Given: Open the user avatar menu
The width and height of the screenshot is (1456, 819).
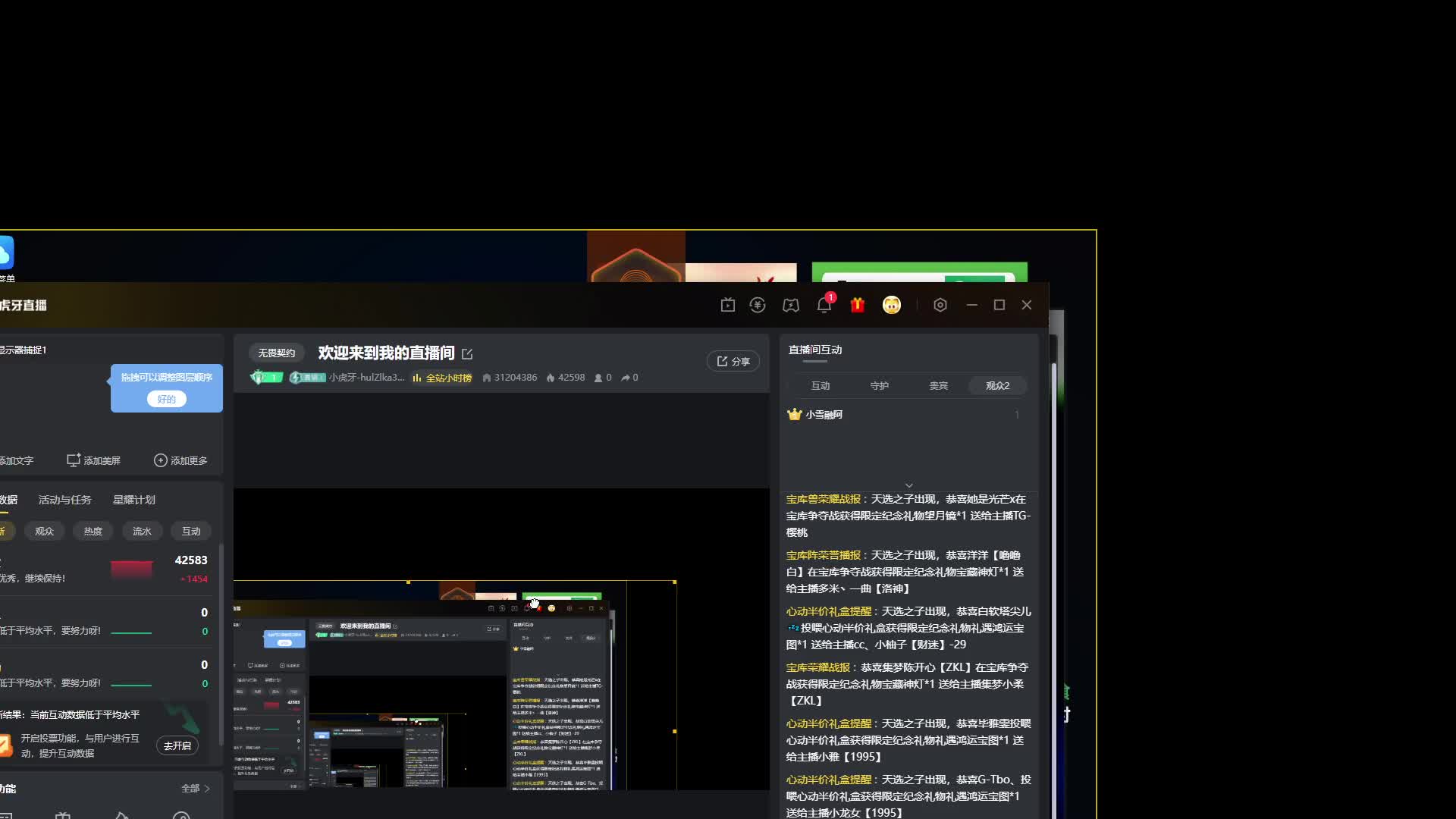Looking at the screenshot, I should coord(892,305).
